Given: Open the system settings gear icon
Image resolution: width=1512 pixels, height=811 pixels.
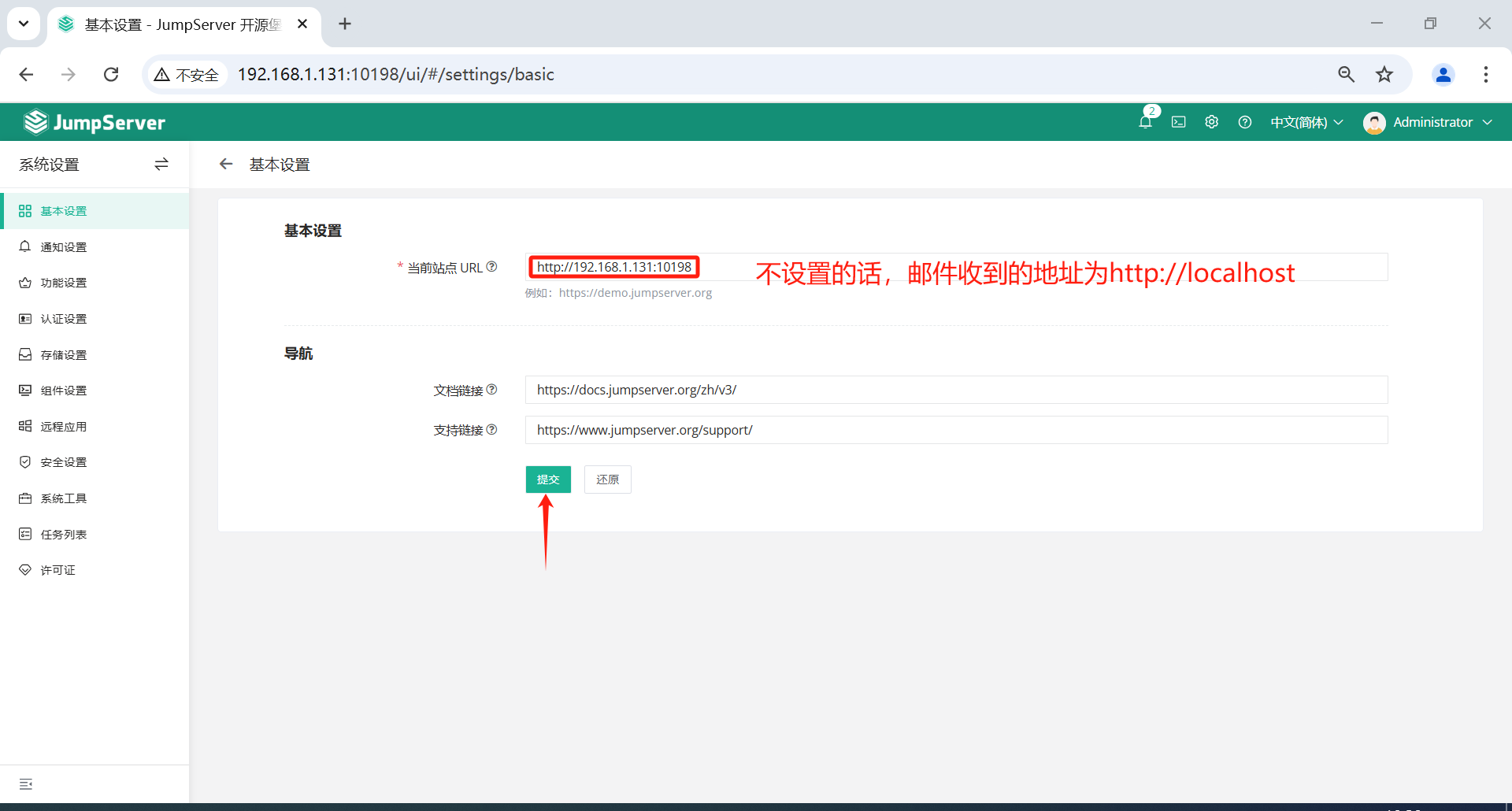Looking at the screenshot, I should [1211, 122].
